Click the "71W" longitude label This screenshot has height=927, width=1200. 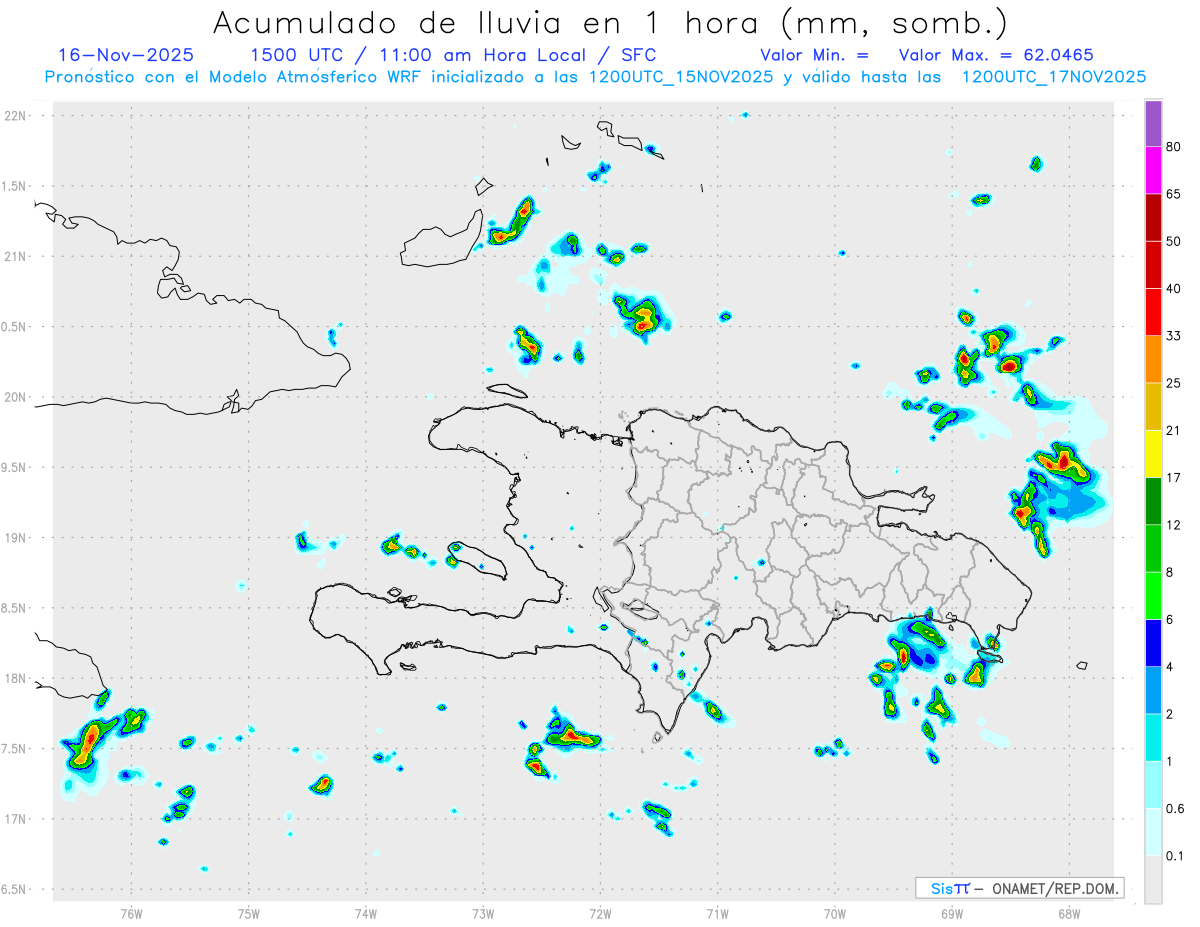[x=717, y=913]
